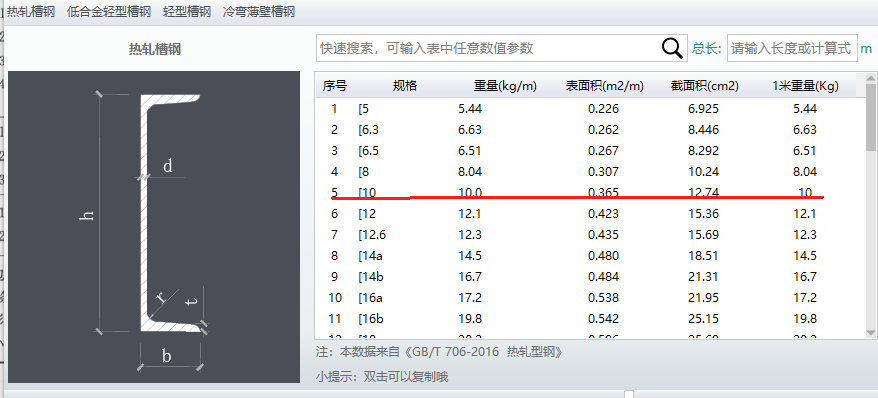Click the 总长 length input field
Viewport: 878px width, 398px height.
pos(792,48)
